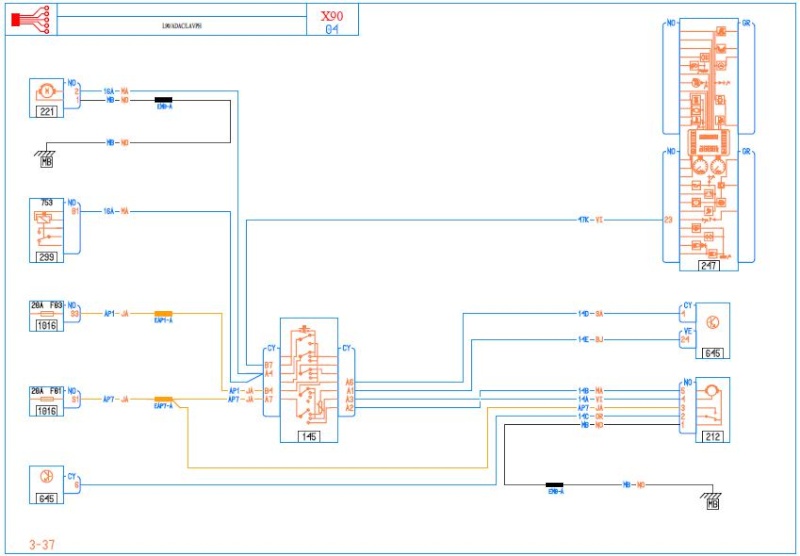Click pin 24 on right component 645

coord(685,339)
